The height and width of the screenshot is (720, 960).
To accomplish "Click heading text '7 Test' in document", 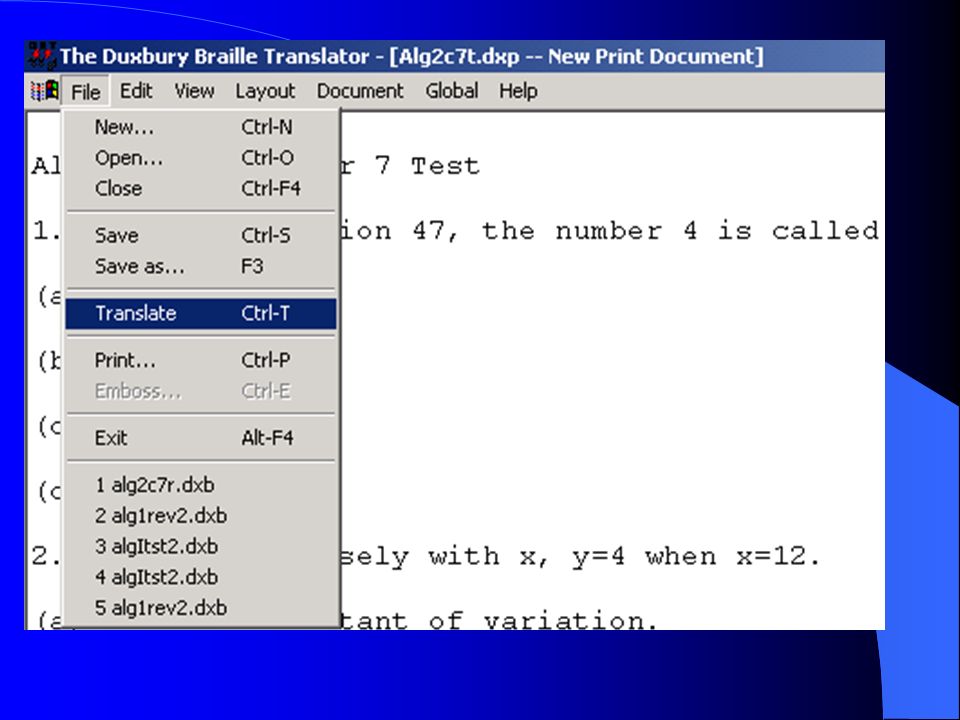I will pos(427,166).
